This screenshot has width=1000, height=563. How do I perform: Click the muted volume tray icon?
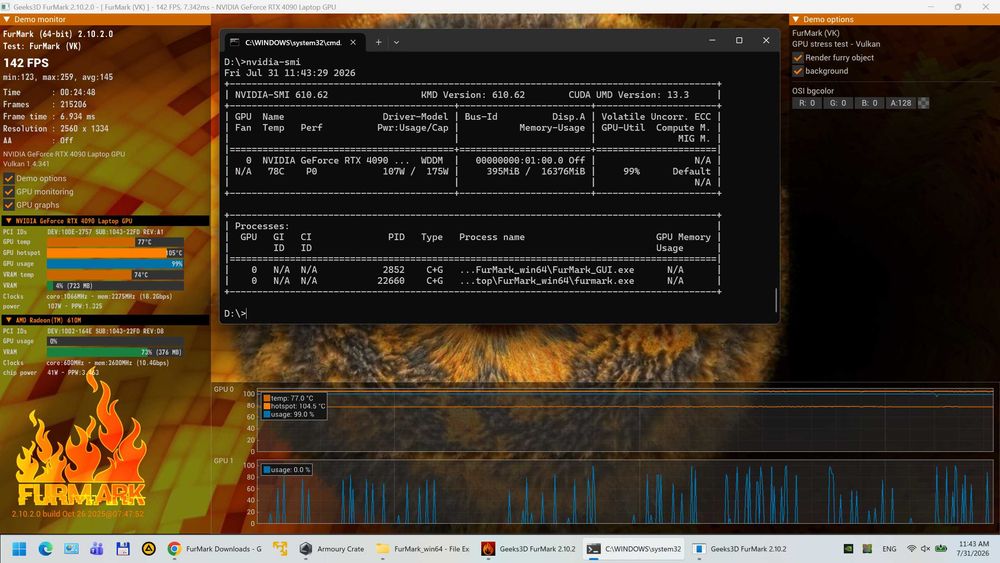pos(925,548)
